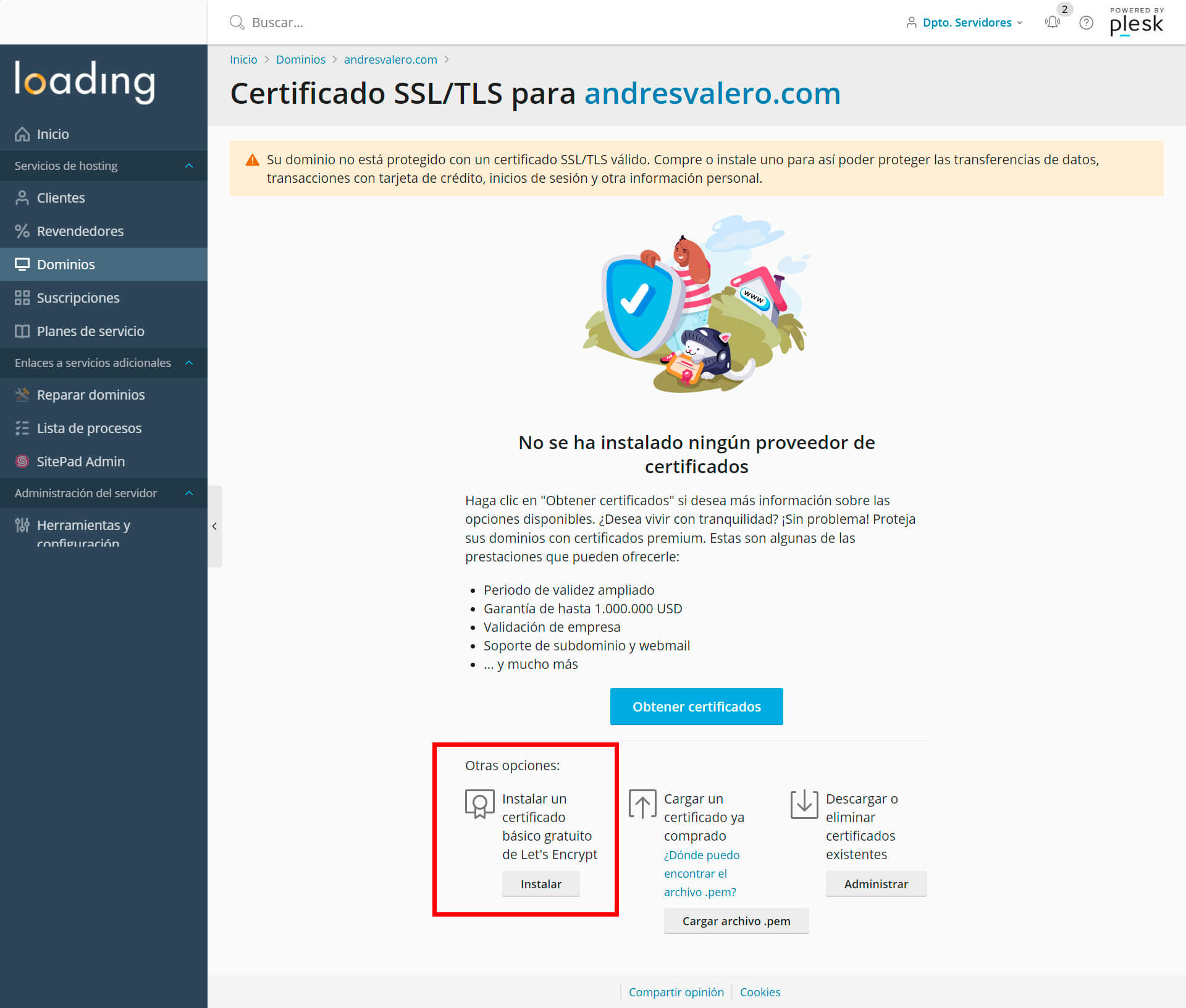Collapse the sidebar with the arrow handle
The height and width of the screenshot is (1008, 1186).
pyautogui.click(x=214, y=526)
